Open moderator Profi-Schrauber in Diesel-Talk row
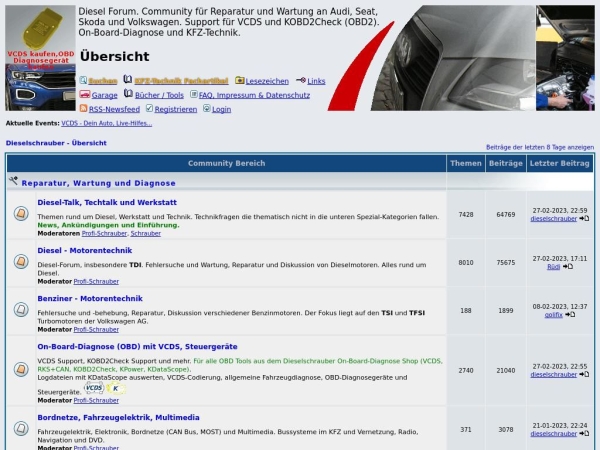 (104, 233)
